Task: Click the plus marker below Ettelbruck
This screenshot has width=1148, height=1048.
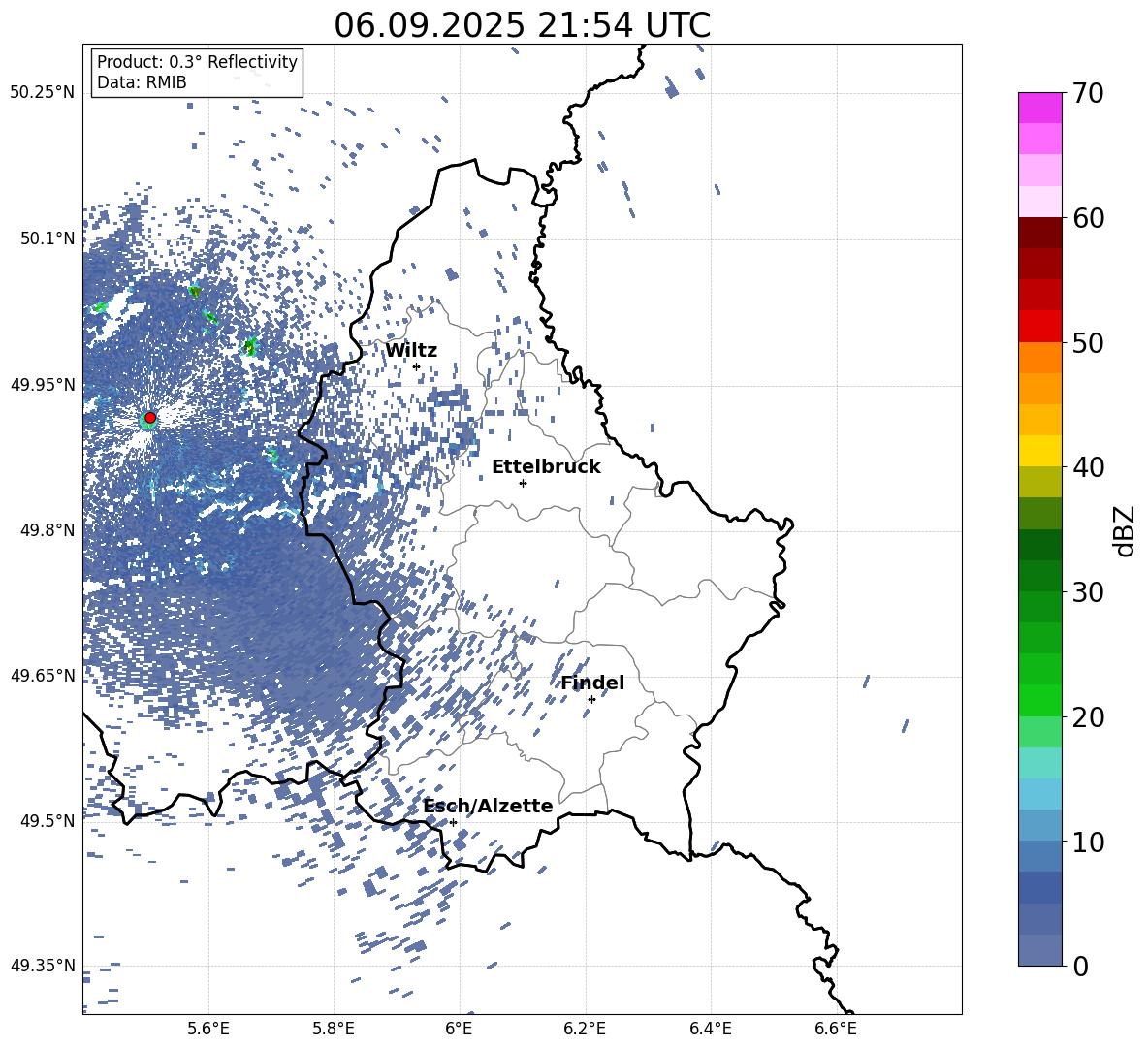Action: 523,483
